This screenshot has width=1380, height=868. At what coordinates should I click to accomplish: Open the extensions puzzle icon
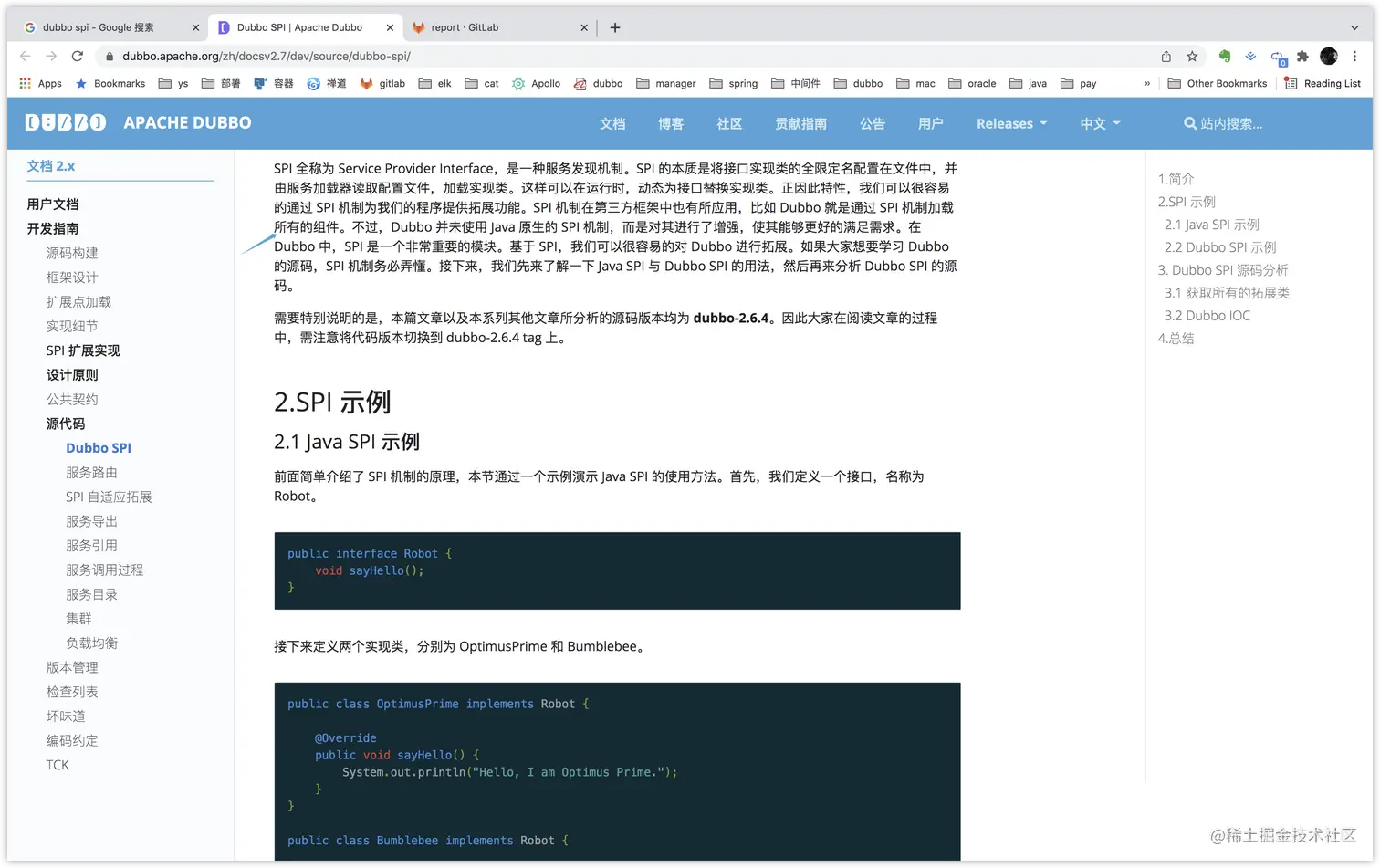[x=1302, y=57]
